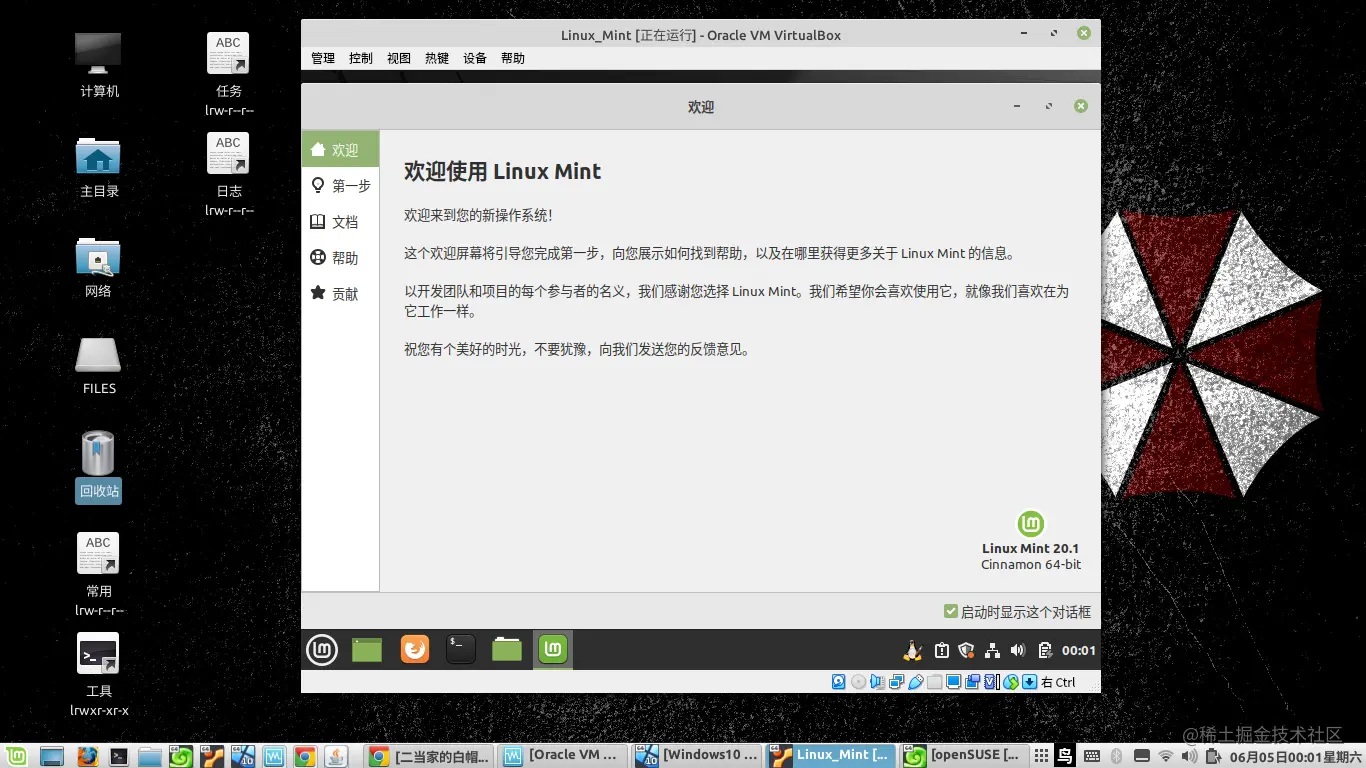This screenshot has width=1366, height=768.
Task: Open the 主目录 home folder icon
Action: click(98, 156)
